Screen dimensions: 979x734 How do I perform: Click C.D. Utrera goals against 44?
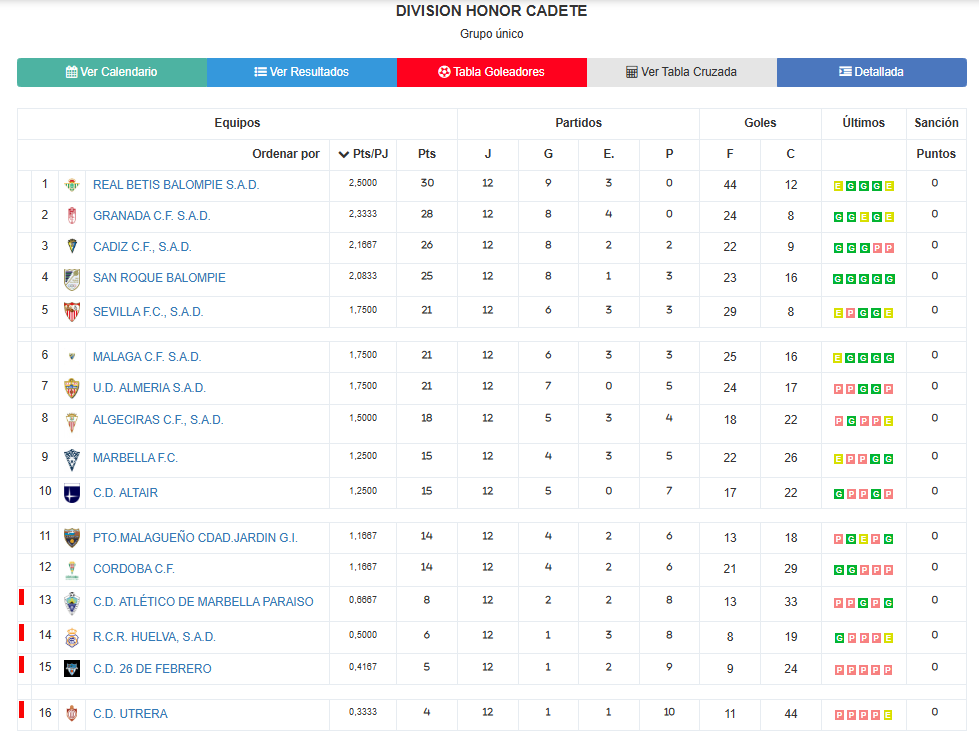click(x=791, y=713)
